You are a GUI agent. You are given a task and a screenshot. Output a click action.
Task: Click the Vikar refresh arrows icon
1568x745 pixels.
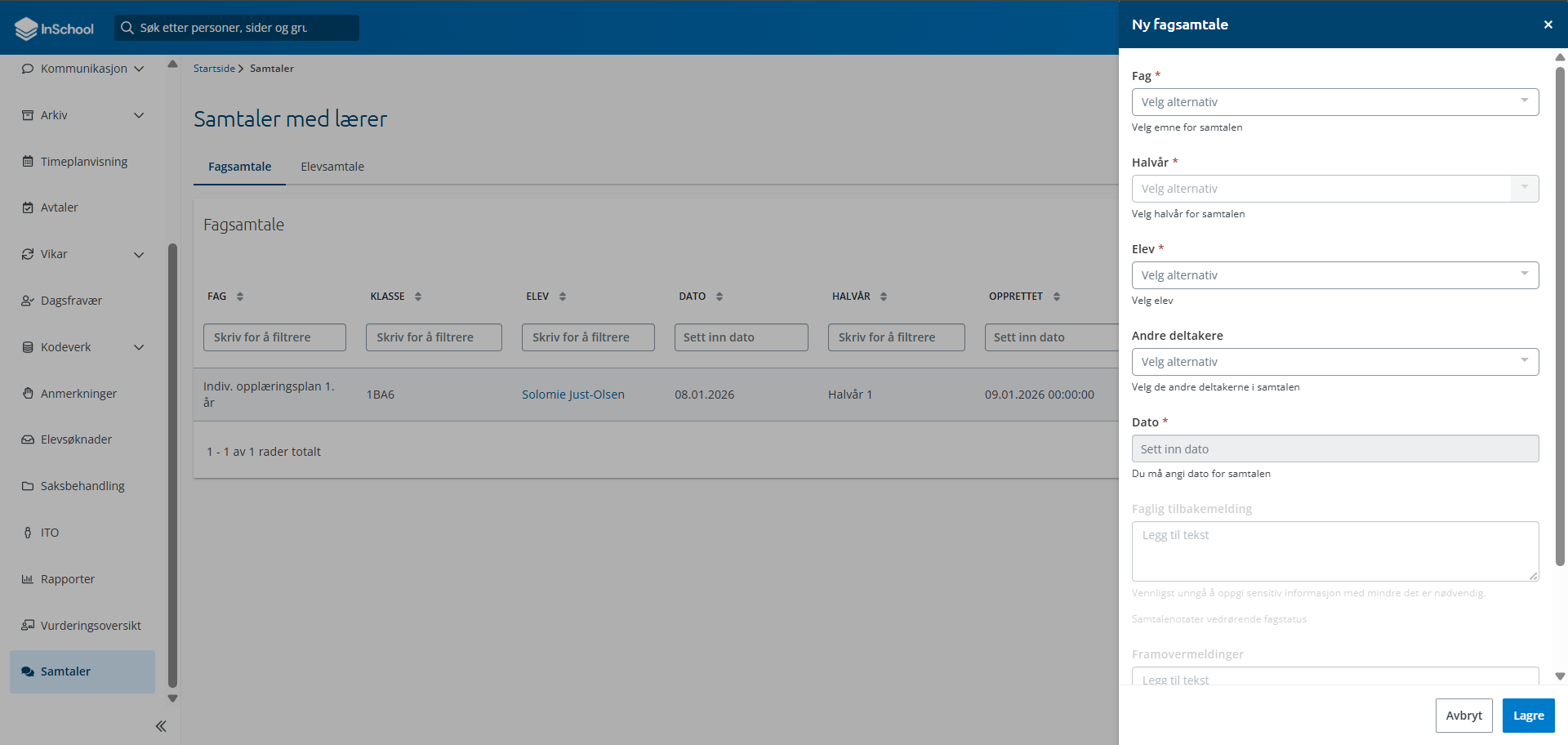tap(28, 254)
